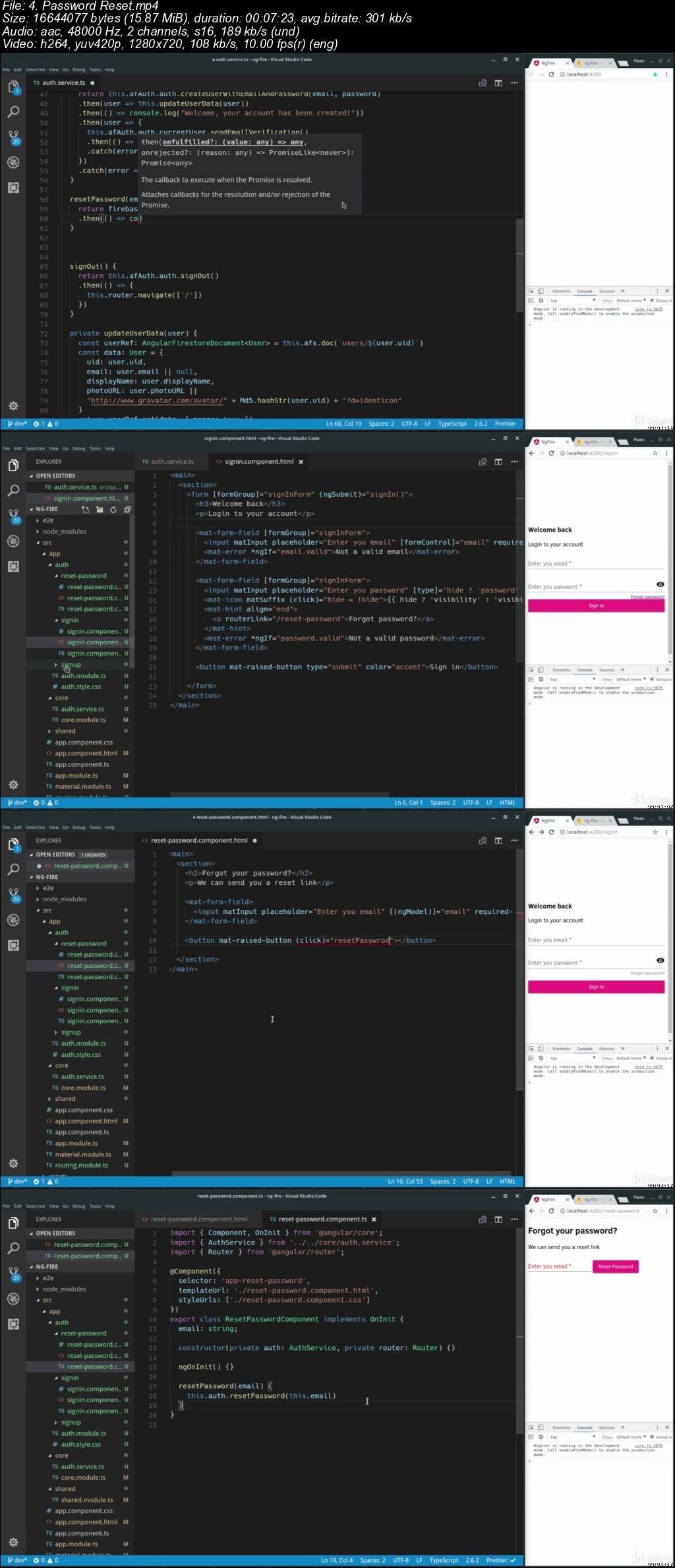The image size is (675, 1568).
Task: Bookmark localhost:4200/reset-password with star icon
Action: click(x=655, y=1211)
